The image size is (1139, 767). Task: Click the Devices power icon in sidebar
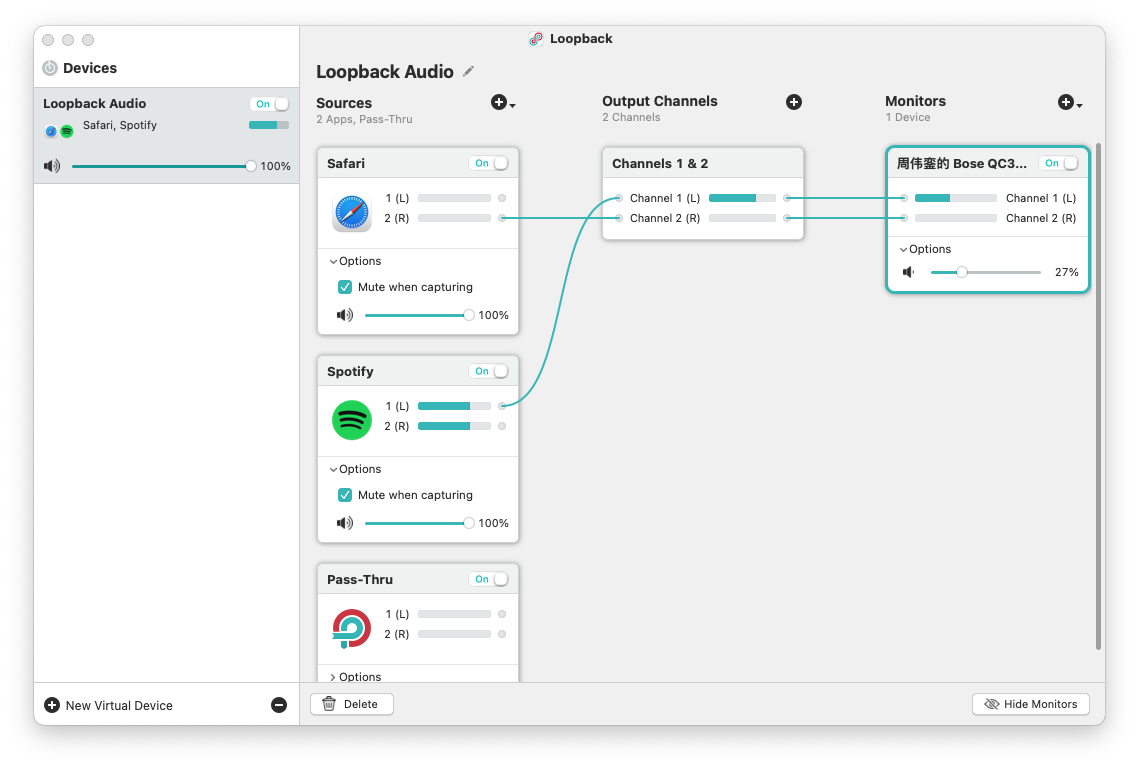(50, 68)
